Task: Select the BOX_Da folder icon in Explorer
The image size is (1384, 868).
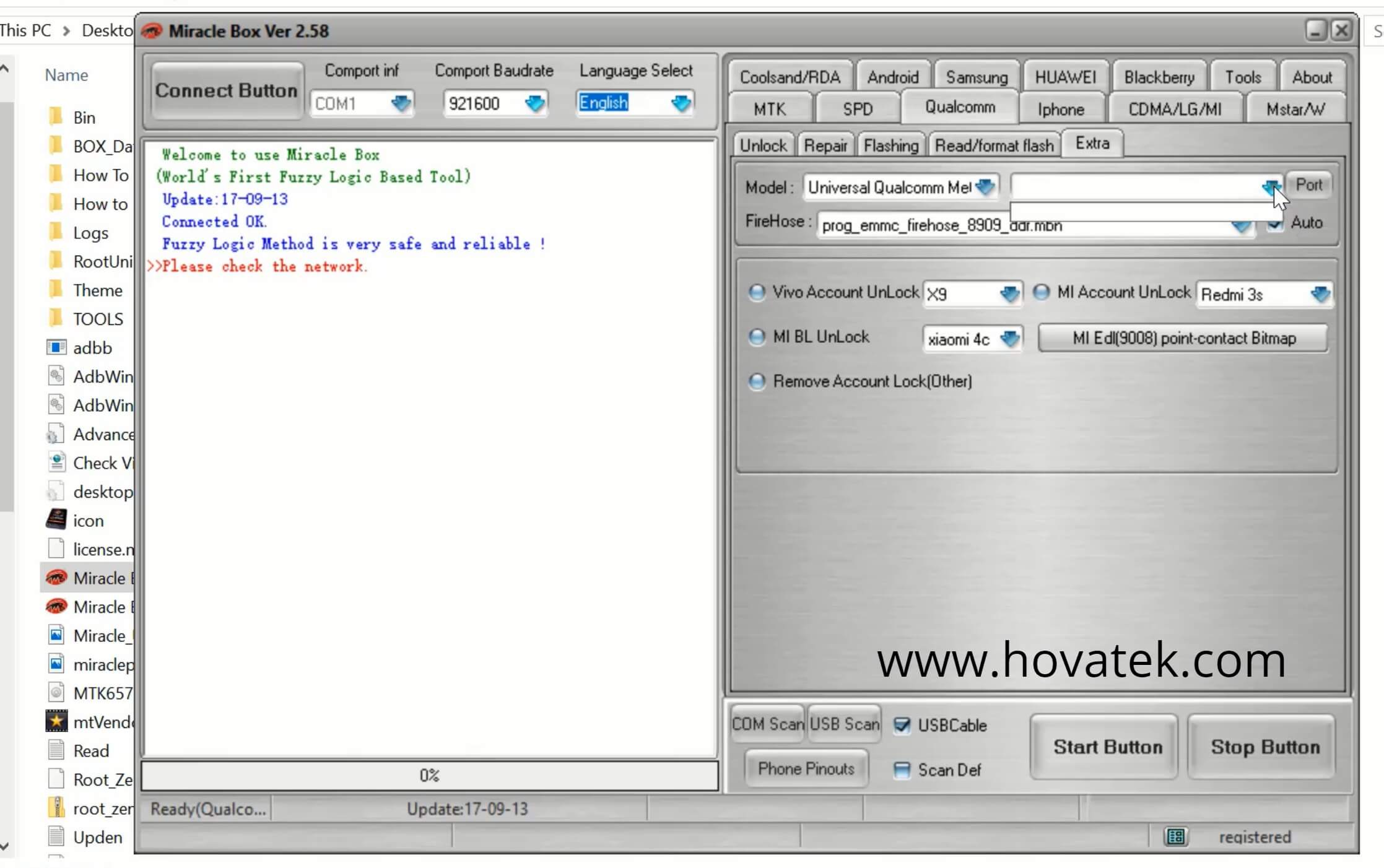Action: coord(56,145)
